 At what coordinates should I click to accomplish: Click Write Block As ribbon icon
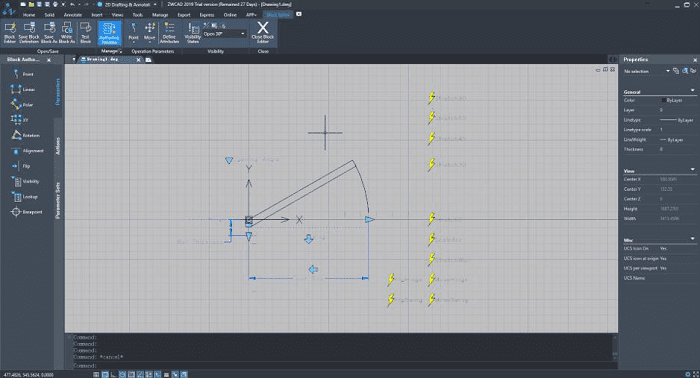pyautogui.click(x=67, y=33)
